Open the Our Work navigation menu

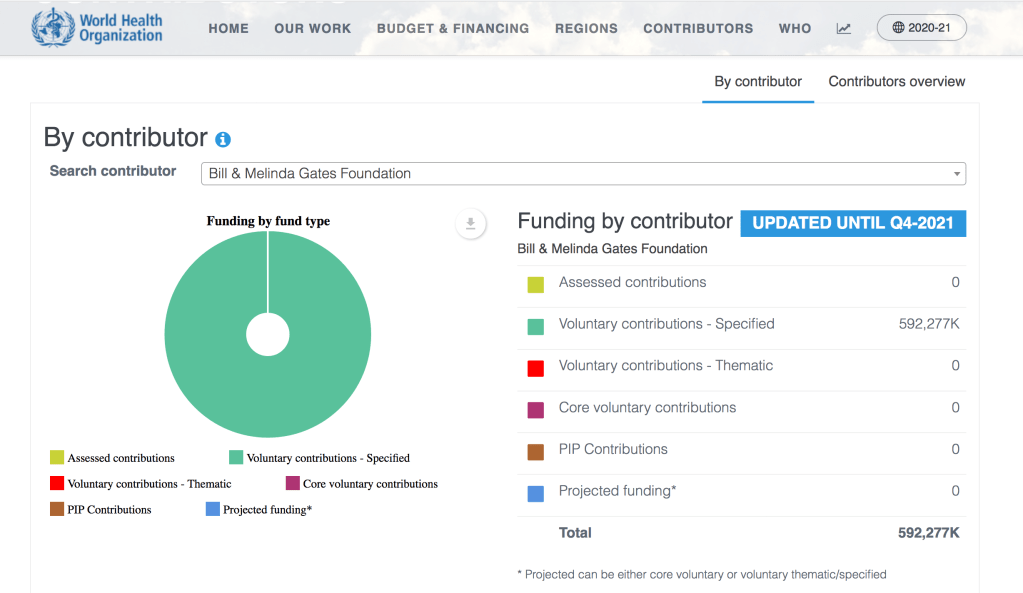pos(312,29)
